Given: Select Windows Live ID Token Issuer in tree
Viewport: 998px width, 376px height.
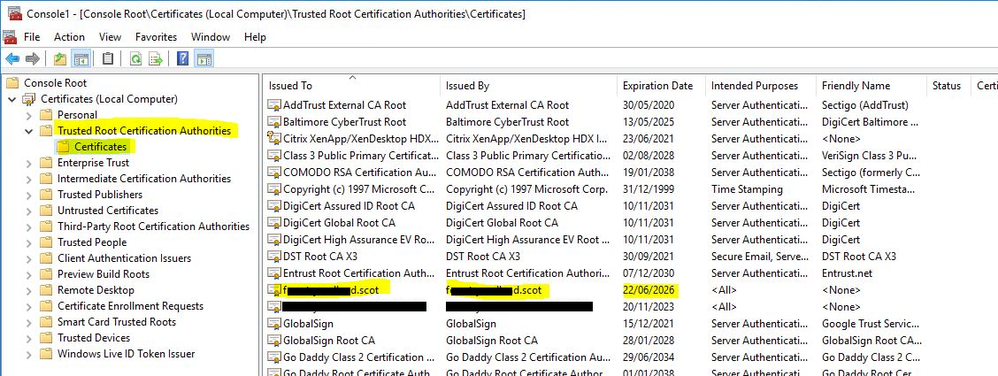Looking at the screenshot, I should pos(126,354).
